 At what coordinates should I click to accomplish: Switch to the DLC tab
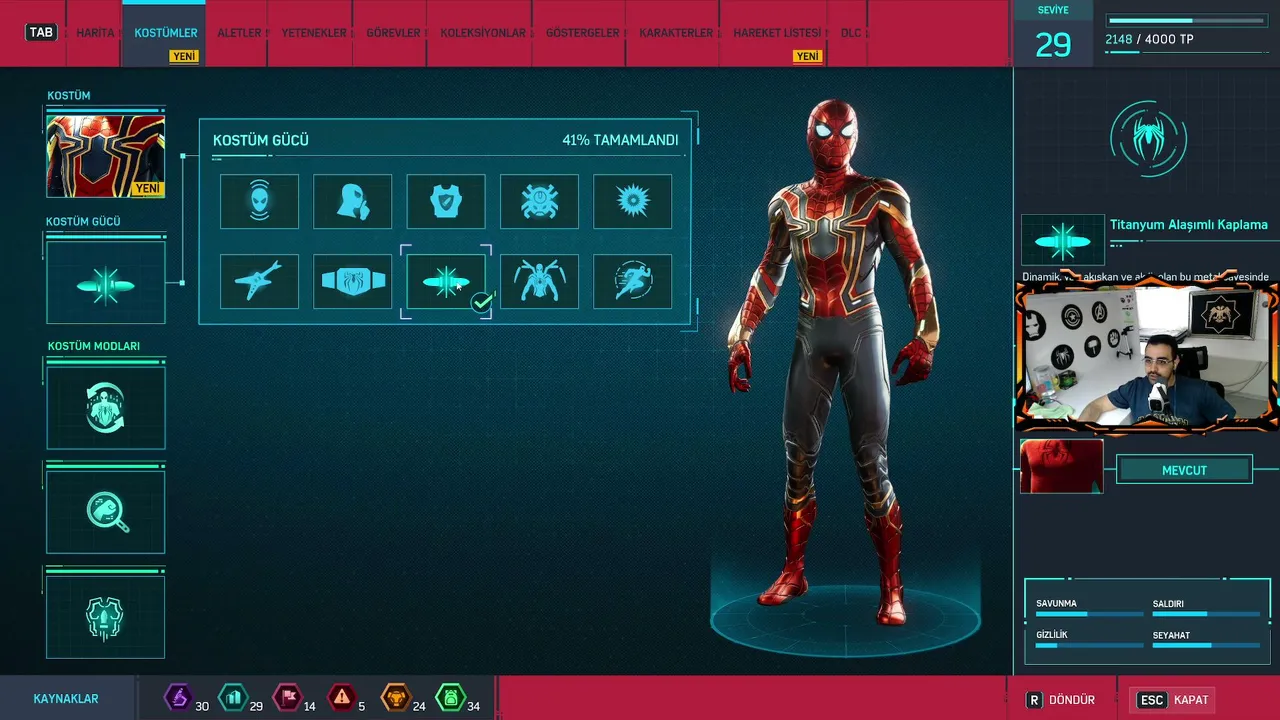coord(851,33)
